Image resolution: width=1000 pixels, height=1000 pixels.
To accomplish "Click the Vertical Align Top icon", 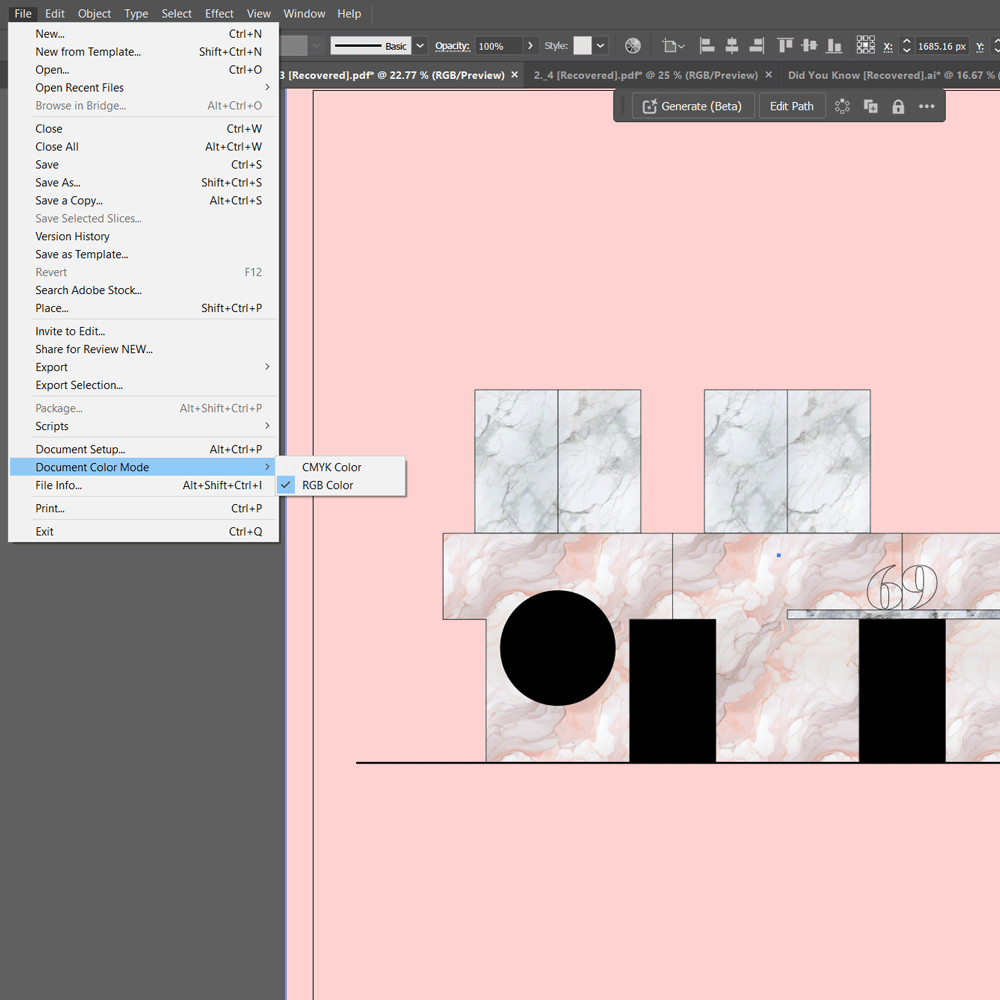I will point(785,45).
